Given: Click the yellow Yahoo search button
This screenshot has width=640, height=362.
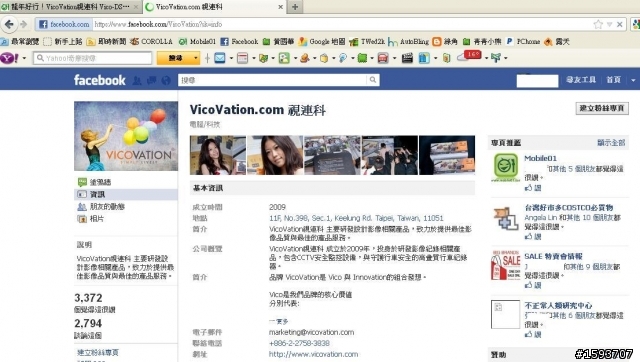Looking at the screenshot, I should [x=175, y=58].
